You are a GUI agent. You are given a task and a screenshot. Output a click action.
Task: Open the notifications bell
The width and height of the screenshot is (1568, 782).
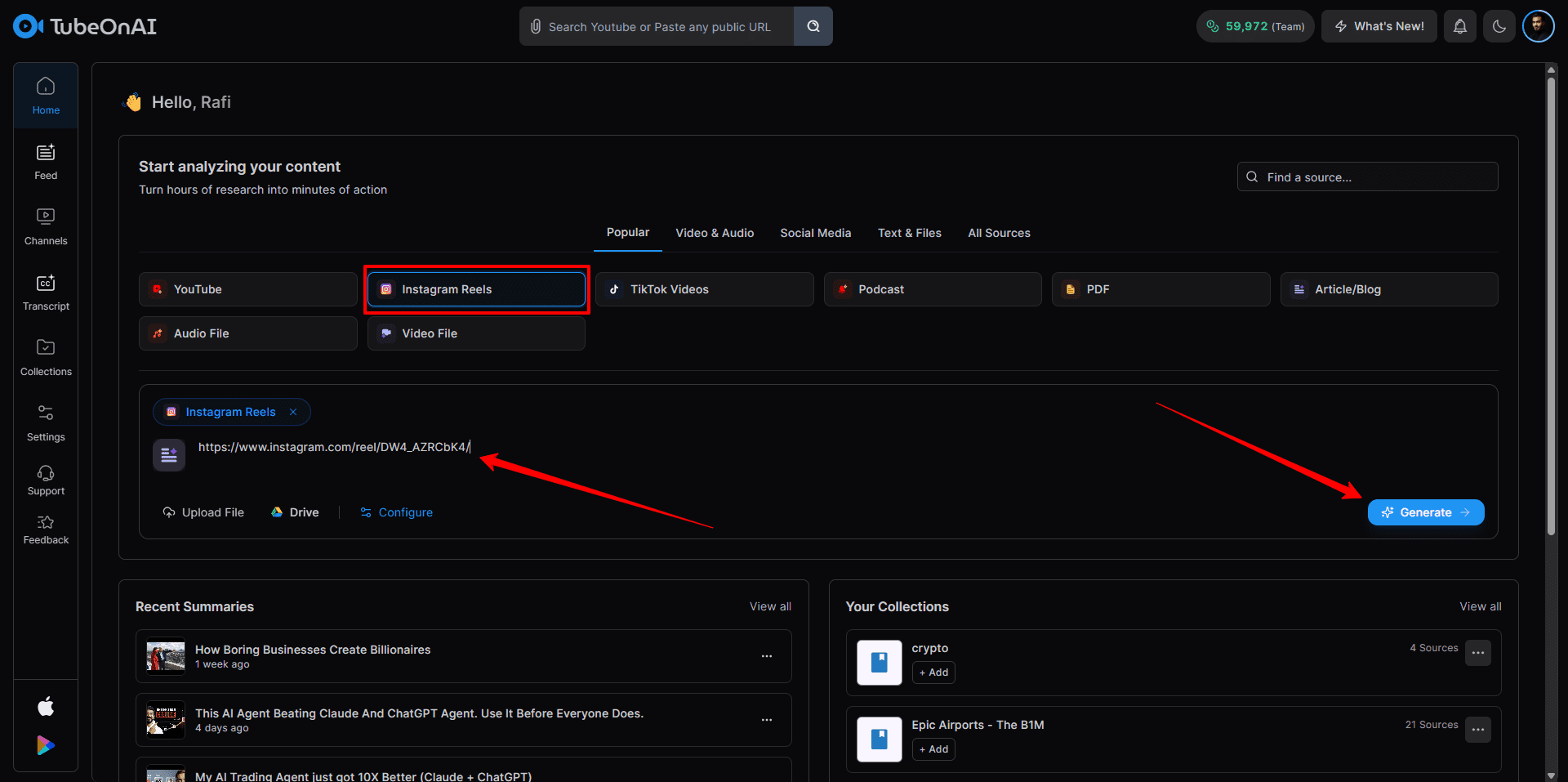1460,26
